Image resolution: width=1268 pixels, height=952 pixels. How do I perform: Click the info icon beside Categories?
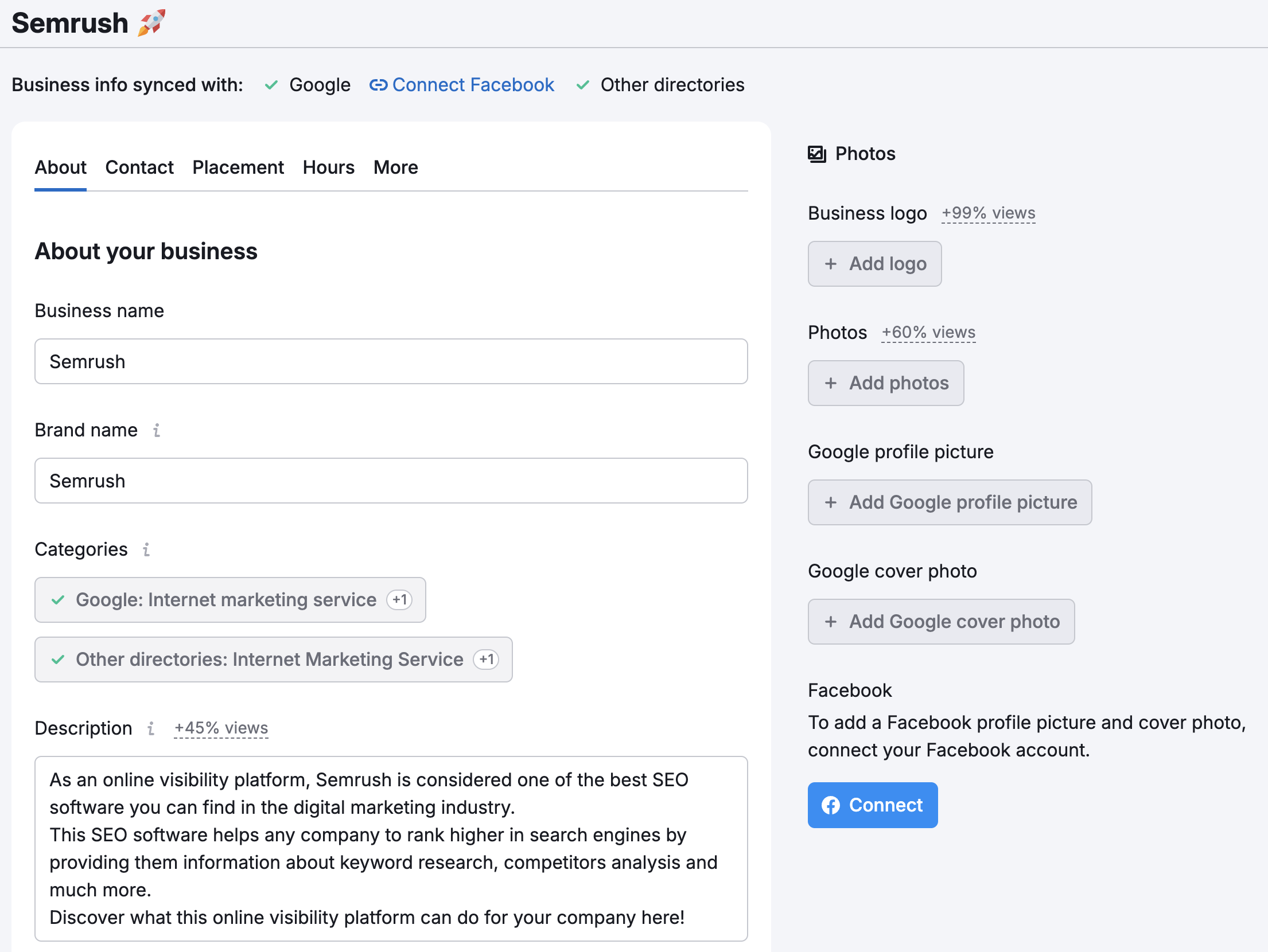click(x=146, y=549)
